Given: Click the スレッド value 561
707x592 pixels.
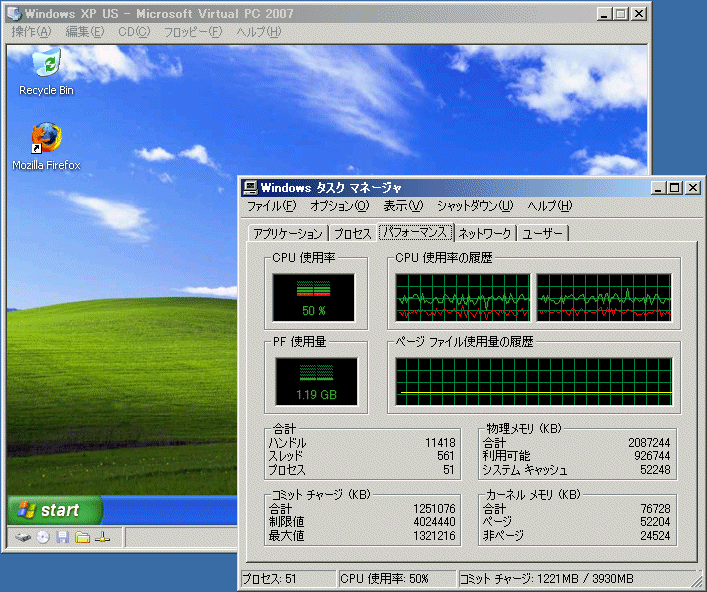Looking at the screenshot, I should click(x=445, y=456).
